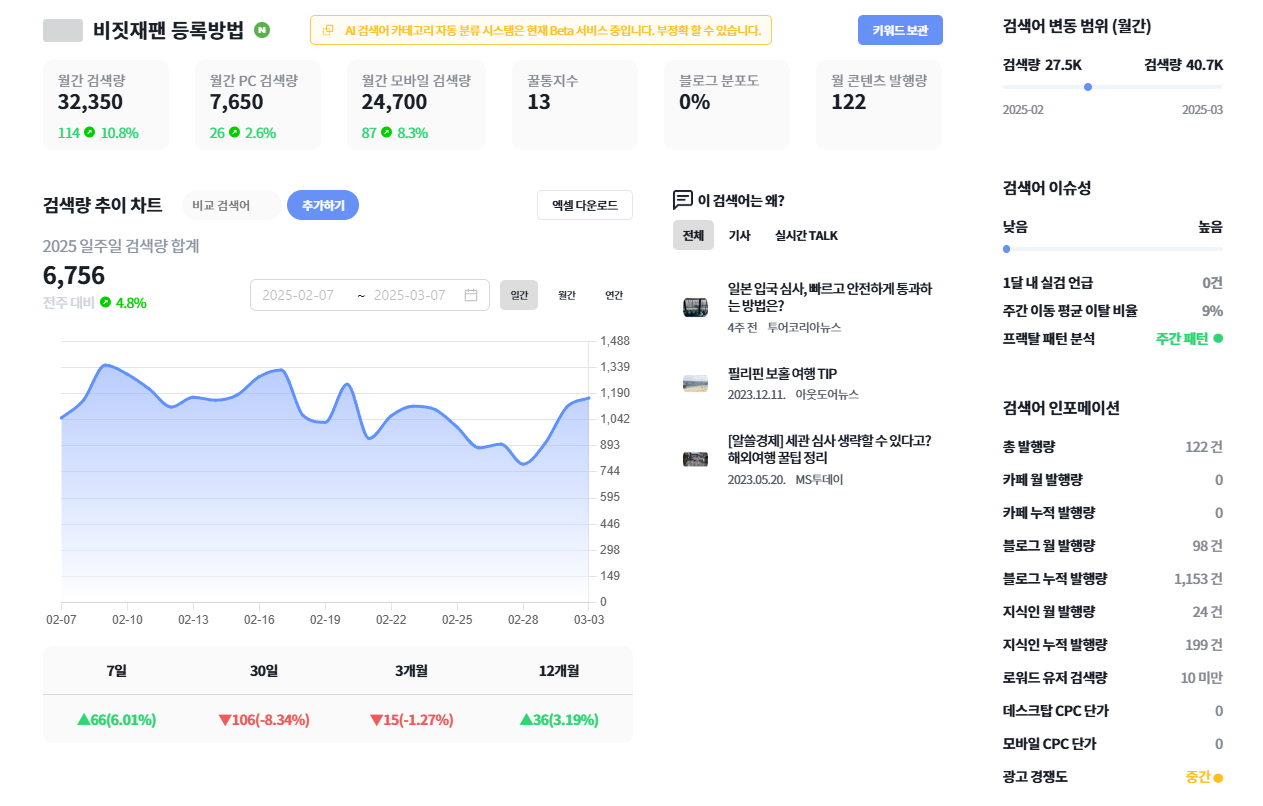
Task: Click the 비교 검색어 input field
Action: pyautogui.click(x=231, y=205)
